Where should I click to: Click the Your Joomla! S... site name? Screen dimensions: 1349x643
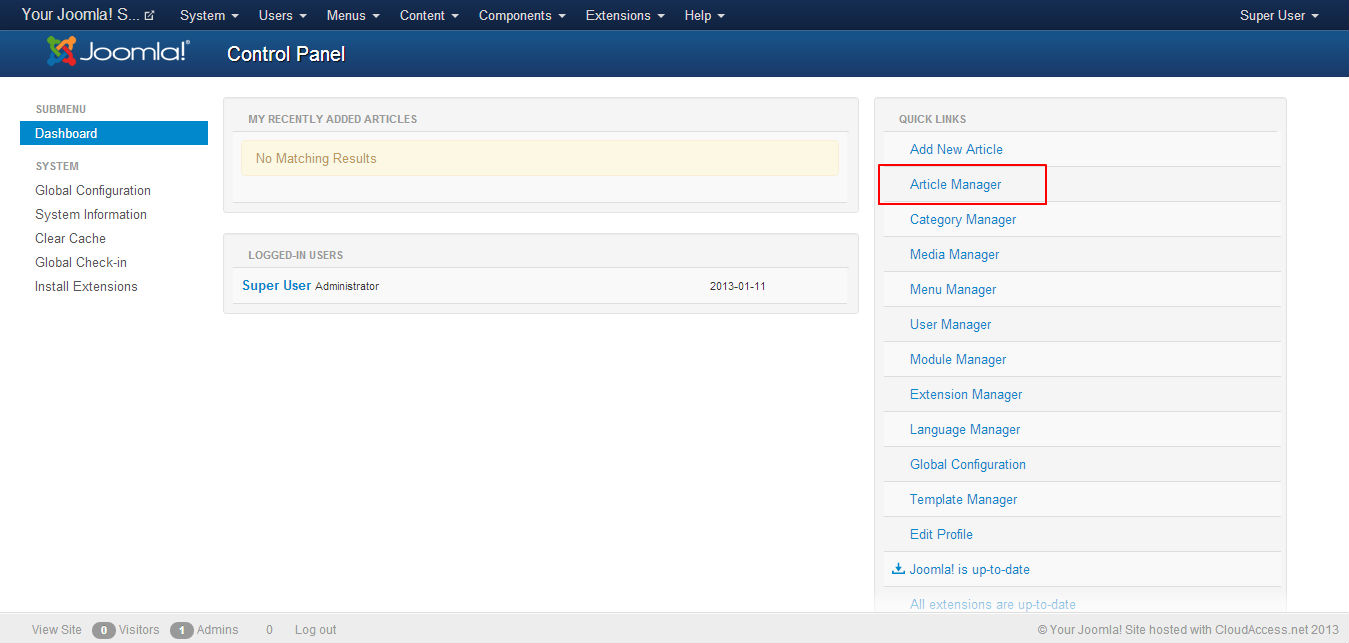(x=81, y=15)
